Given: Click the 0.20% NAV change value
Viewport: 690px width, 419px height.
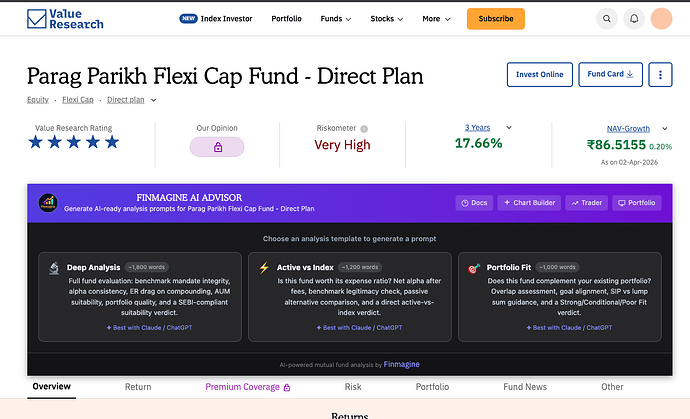Looking at the screenshot, I should tap(661, 147).
